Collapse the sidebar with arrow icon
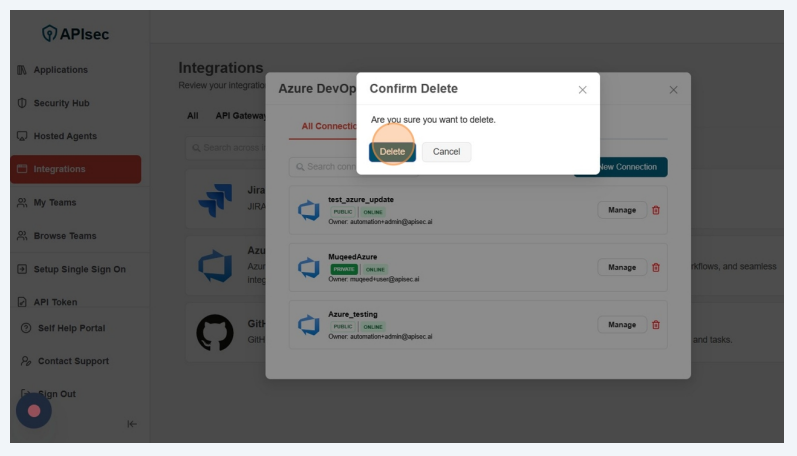 point(131,424)
